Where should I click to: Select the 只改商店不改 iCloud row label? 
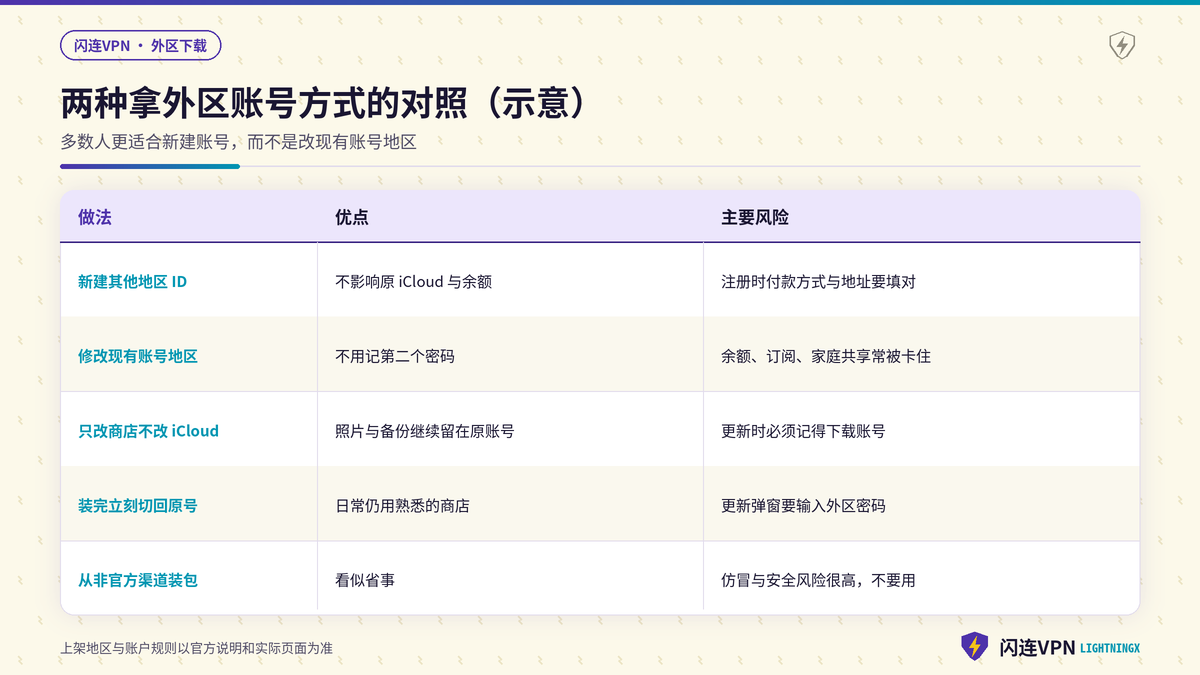pos(148,431)
